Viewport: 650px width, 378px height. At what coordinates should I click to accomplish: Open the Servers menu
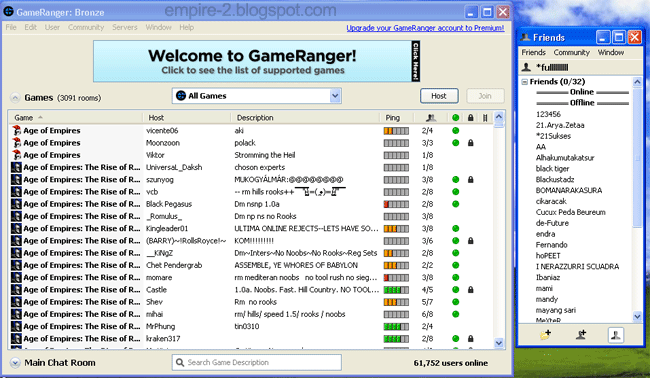[x=124, y=27]
